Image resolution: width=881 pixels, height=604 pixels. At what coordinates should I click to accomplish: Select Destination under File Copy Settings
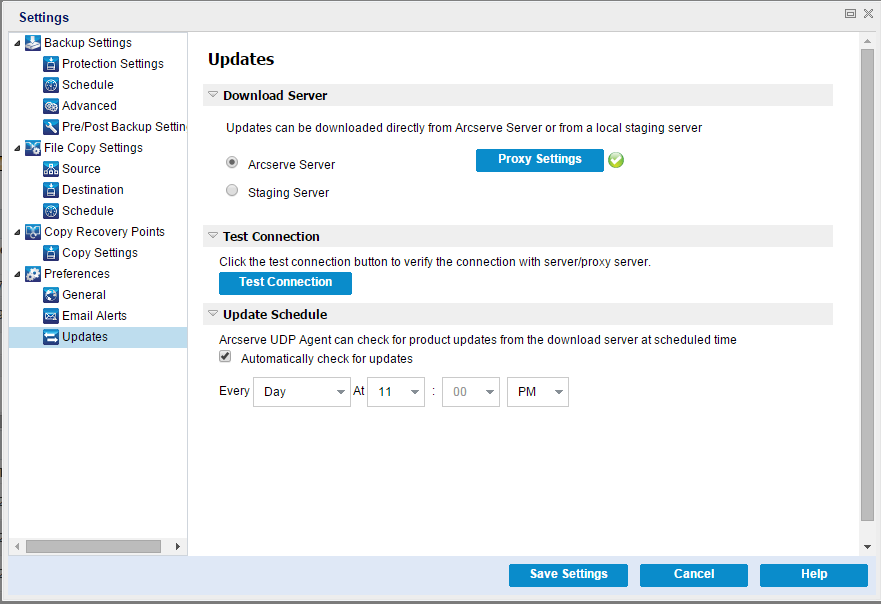click(x=91, y=189)
